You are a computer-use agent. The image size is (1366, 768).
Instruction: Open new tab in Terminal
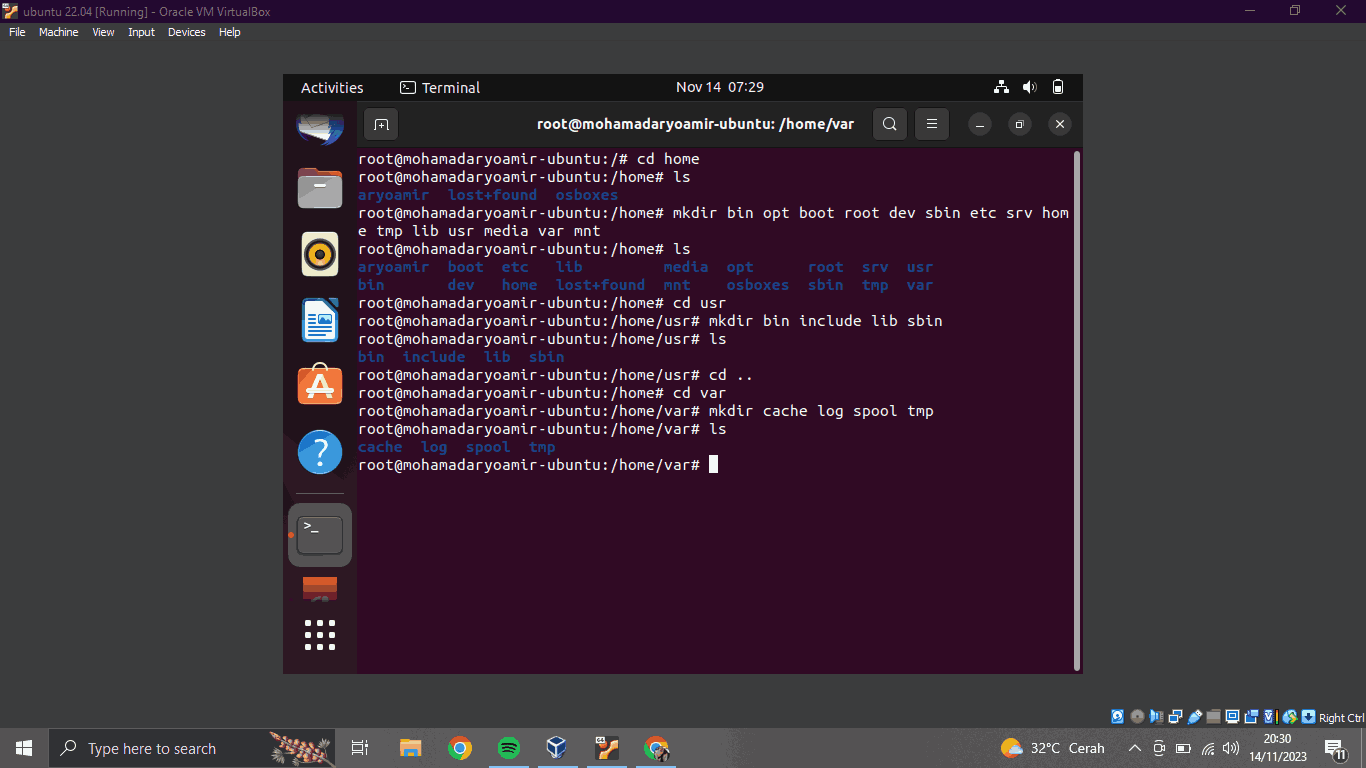[381, 125]
